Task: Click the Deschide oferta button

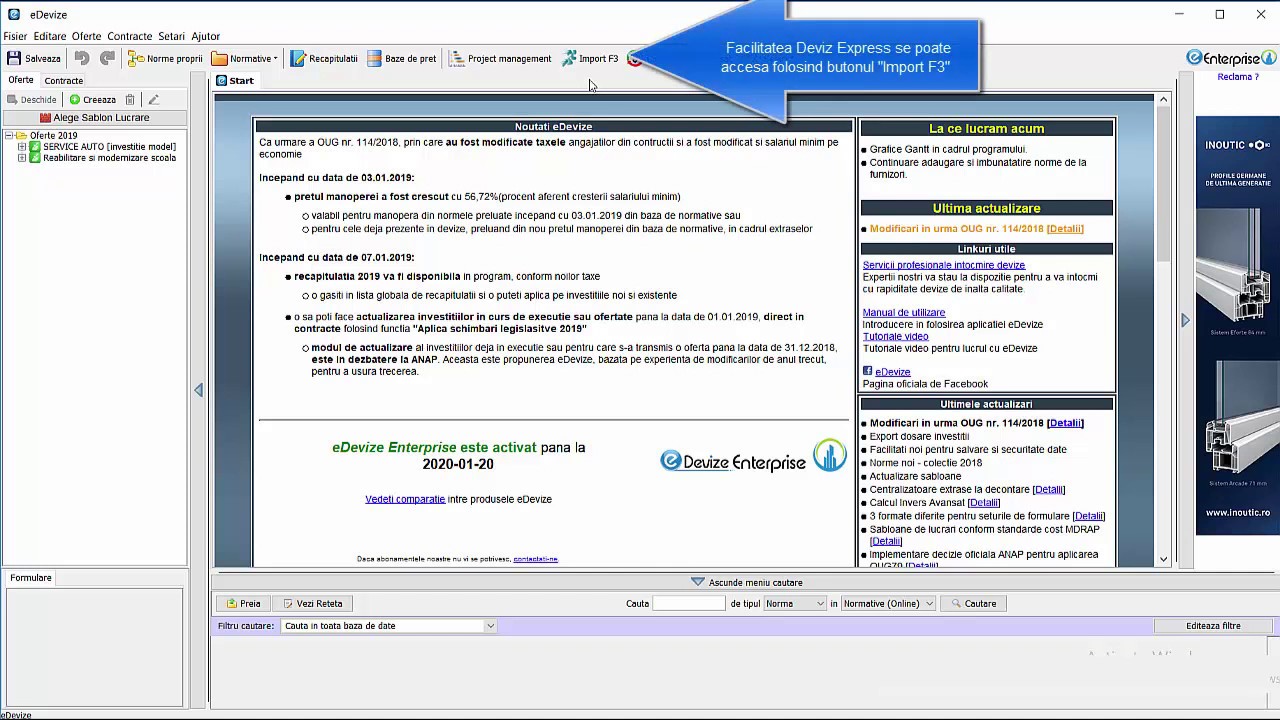Action: 32,100
